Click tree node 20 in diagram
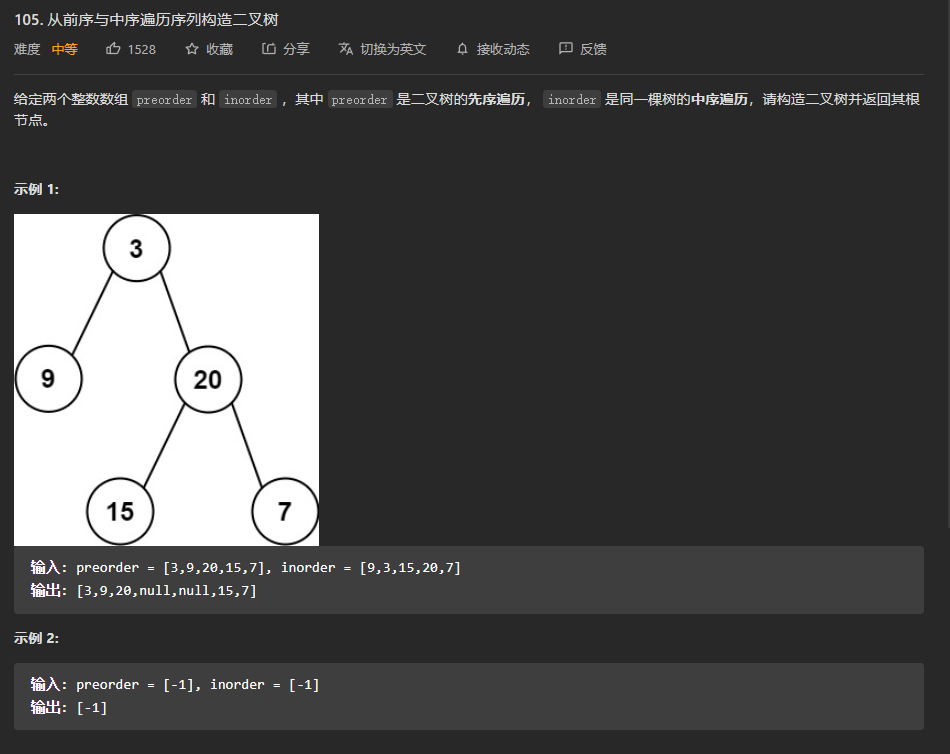 click(208, 379)
